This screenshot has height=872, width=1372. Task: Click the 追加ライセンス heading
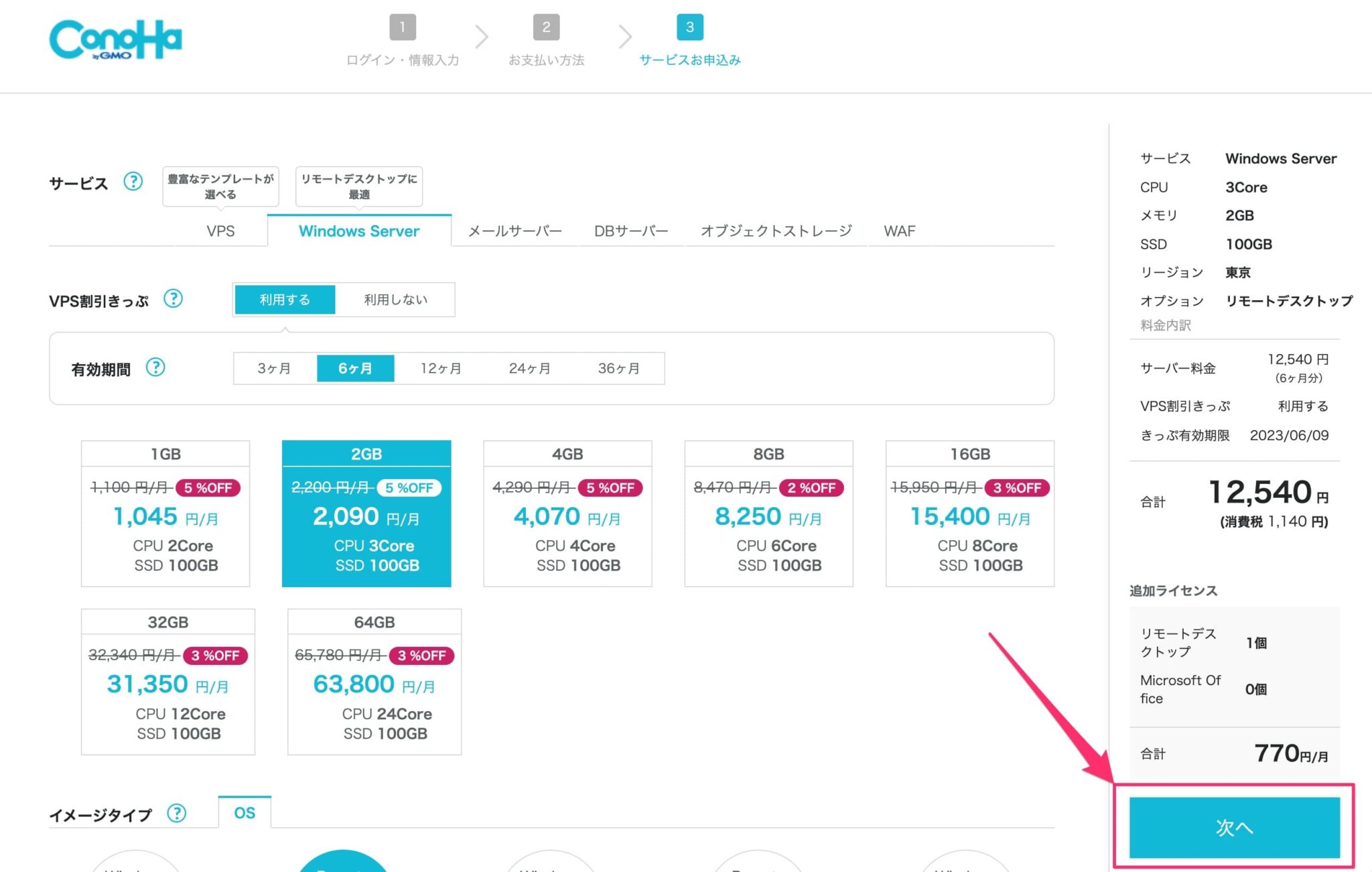tap(1173, 590)
